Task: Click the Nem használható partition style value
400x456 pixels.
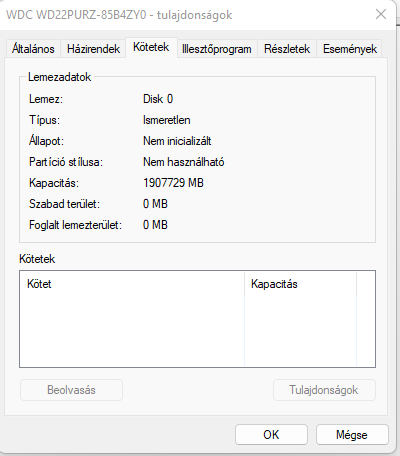Action: (184, 162)
